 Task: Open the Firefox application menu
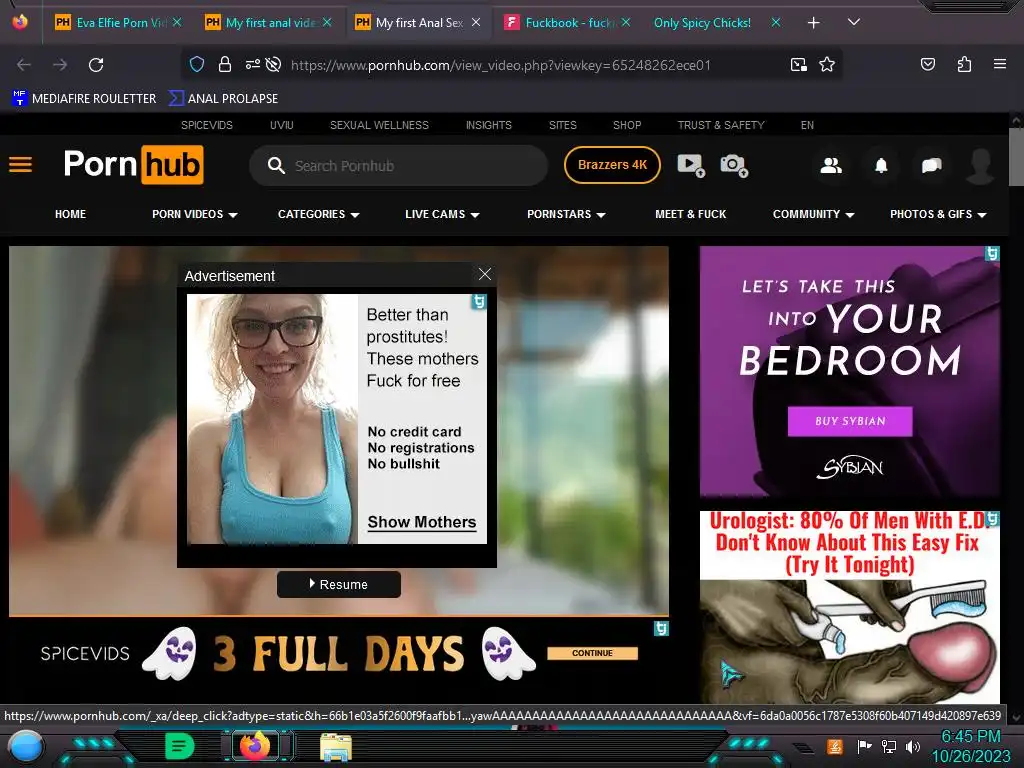[999, 64]
